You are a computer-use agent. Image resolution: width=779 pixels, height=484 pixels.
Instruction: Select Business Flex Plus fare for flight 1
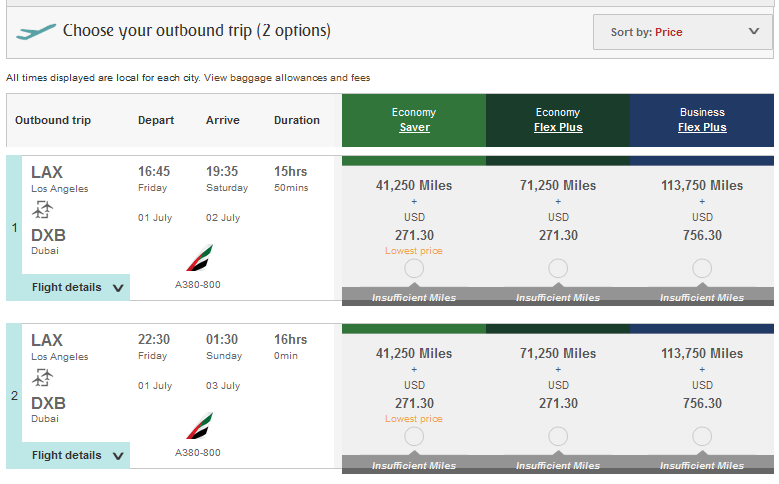coord(702,268)
